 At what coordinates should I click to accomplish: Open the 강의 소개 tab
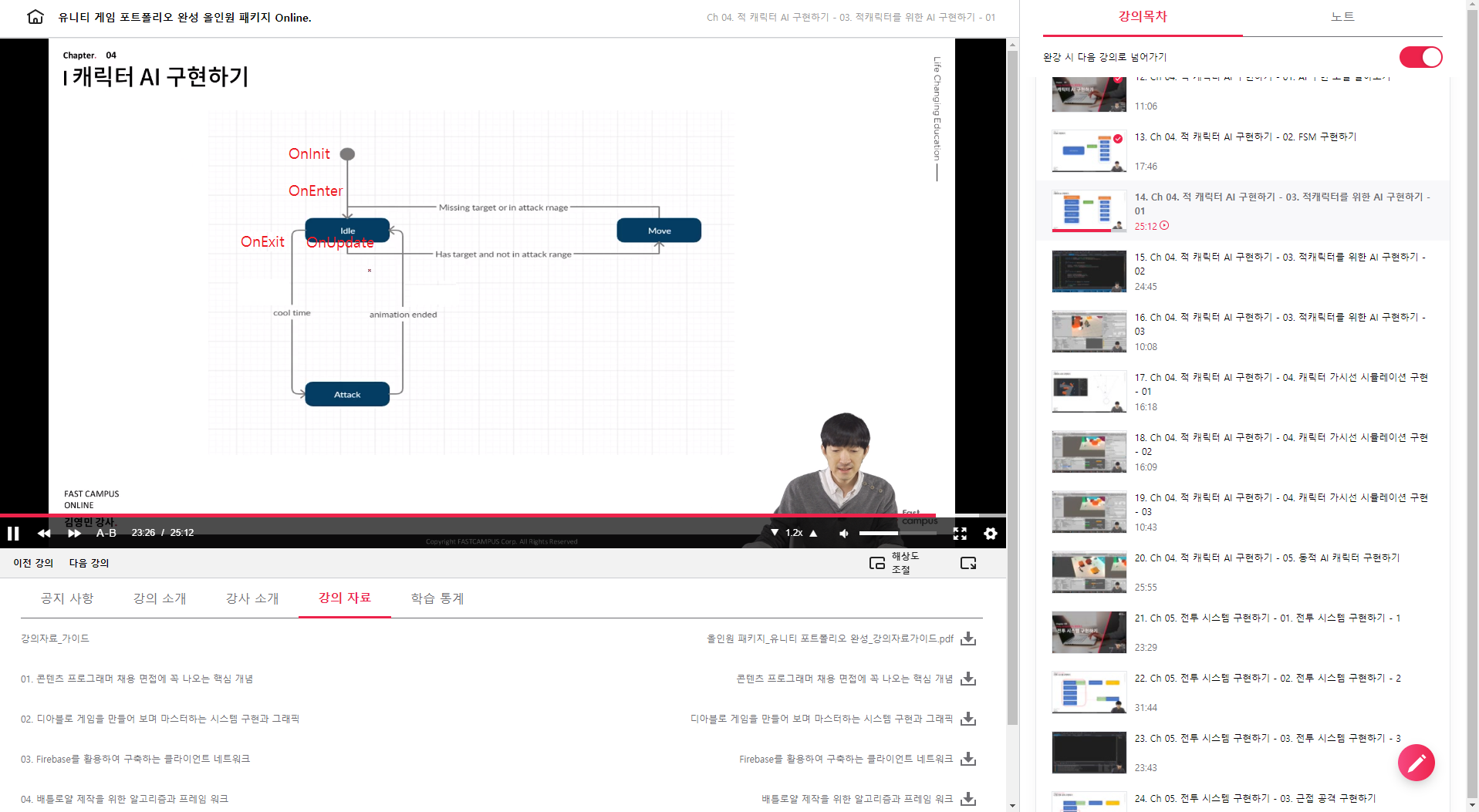tap(160, 598)
